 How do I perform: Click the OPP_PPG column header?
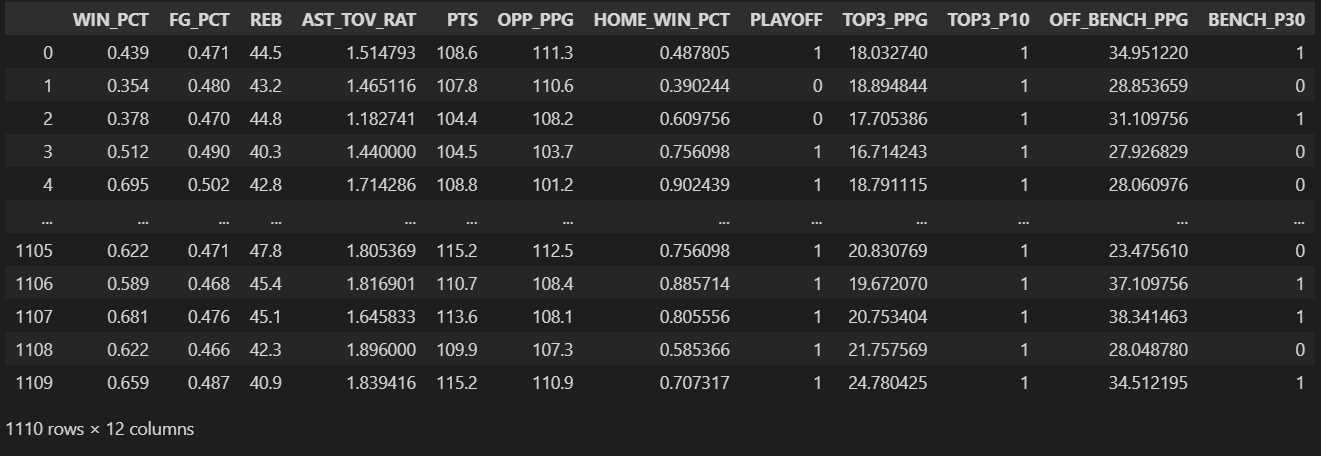pyautogui.click(x=536, y=20)
